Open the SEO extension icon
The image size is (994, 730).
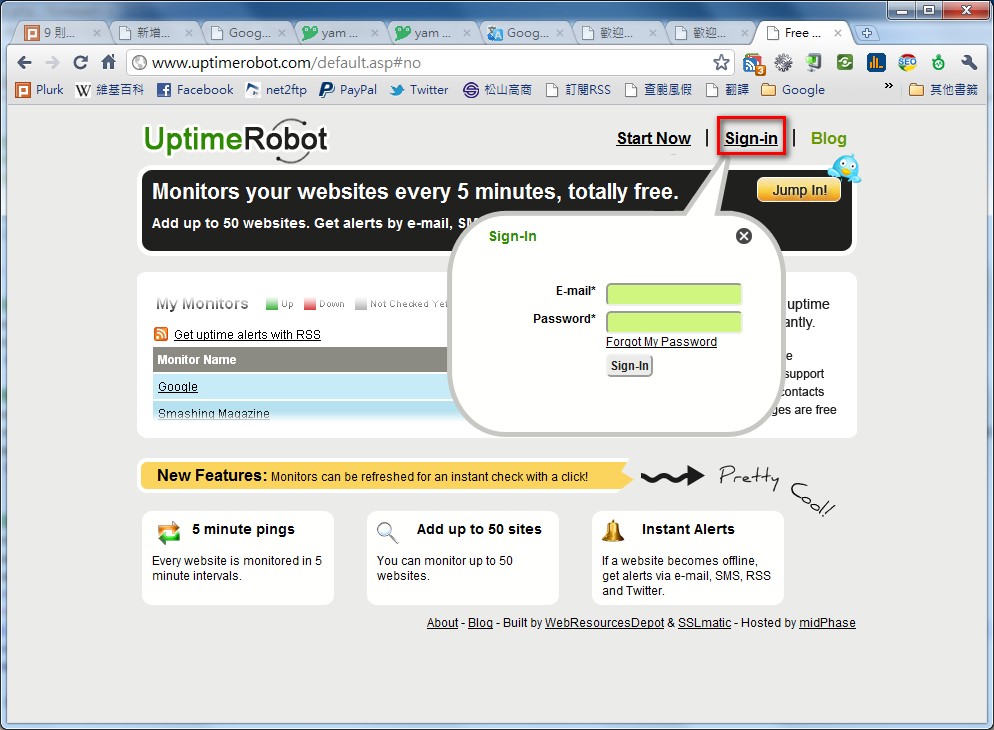pos(907,62)
